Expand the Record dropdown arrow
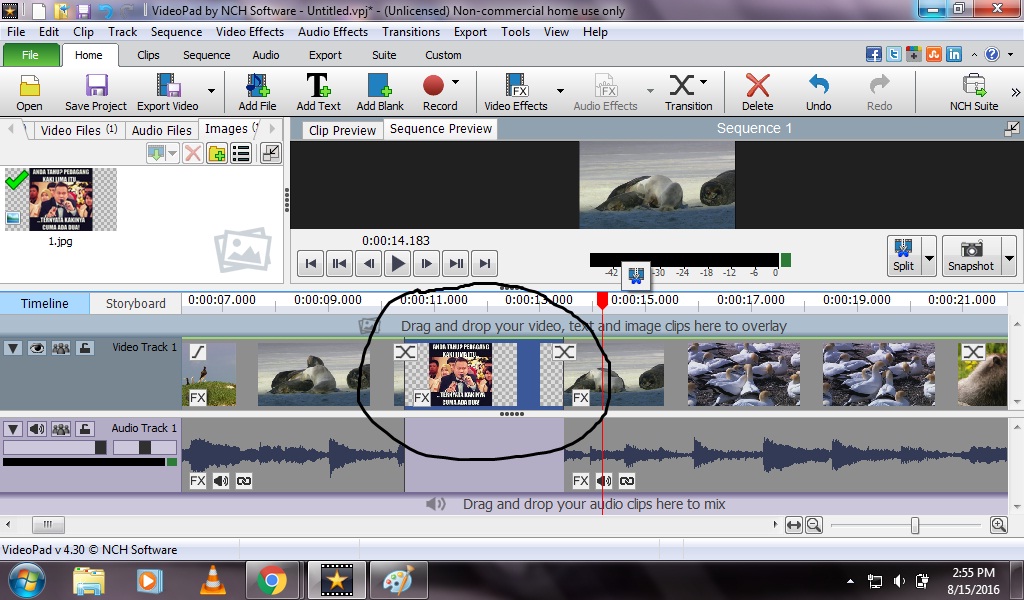The image size is (1024, 600). click(x=455, y=82)
